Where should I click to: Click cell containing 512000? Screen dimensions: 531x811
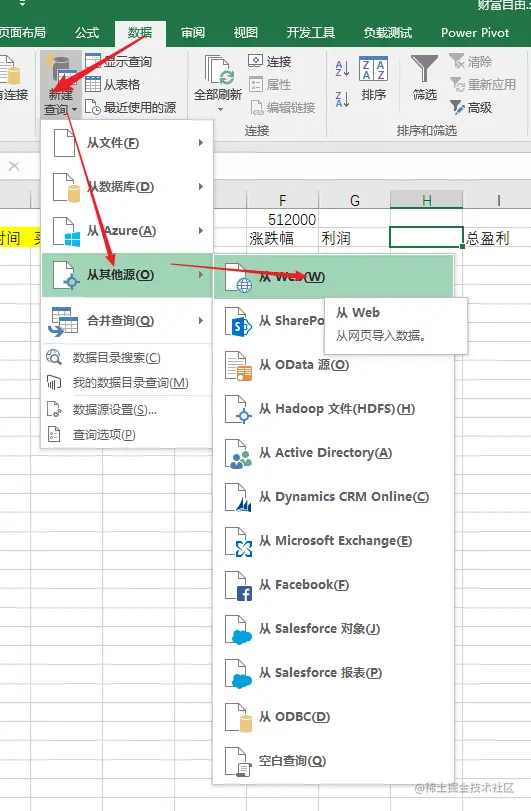tap(282, 219)
